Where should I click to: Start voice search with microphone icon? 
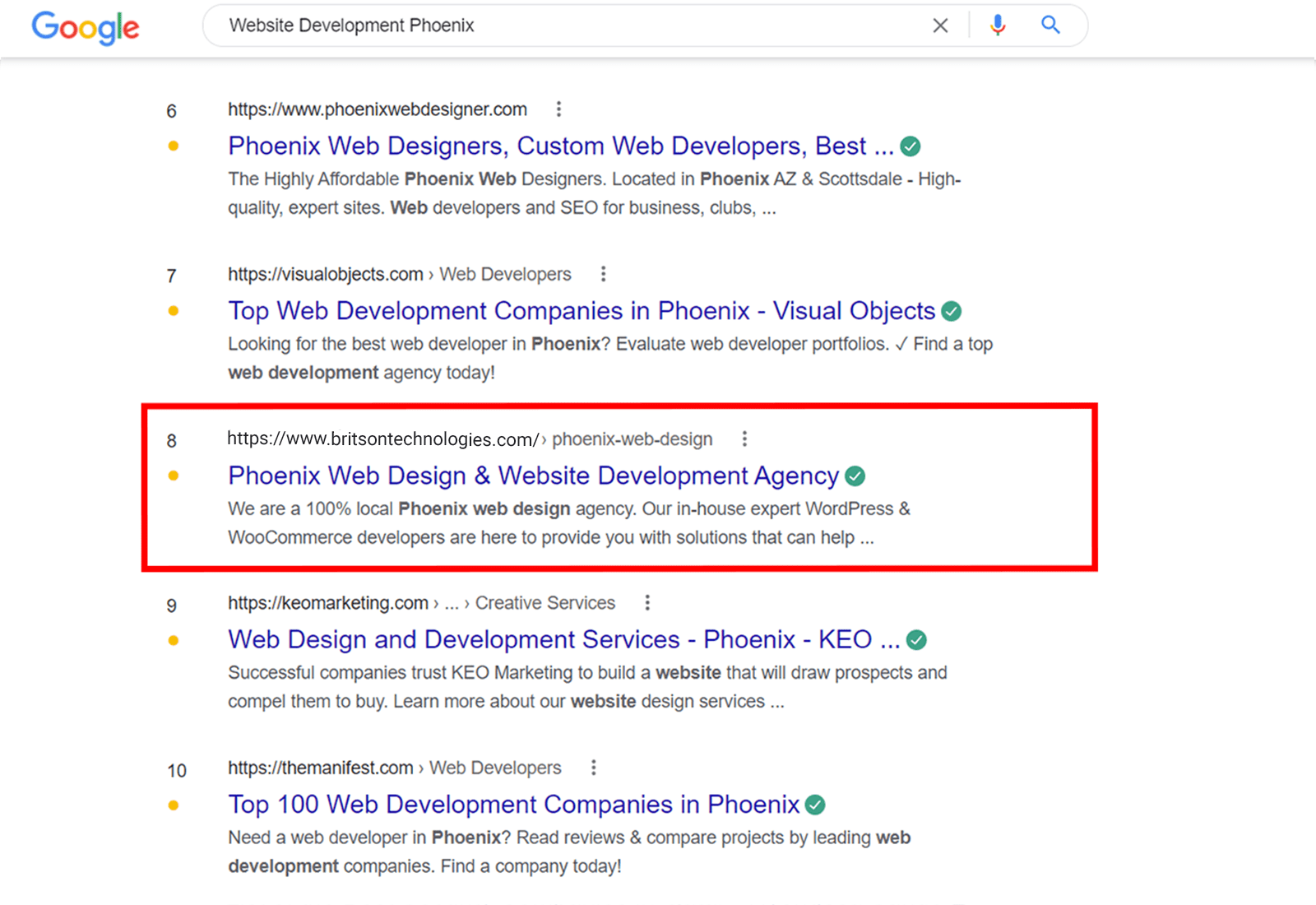click(x=998, y=26)
